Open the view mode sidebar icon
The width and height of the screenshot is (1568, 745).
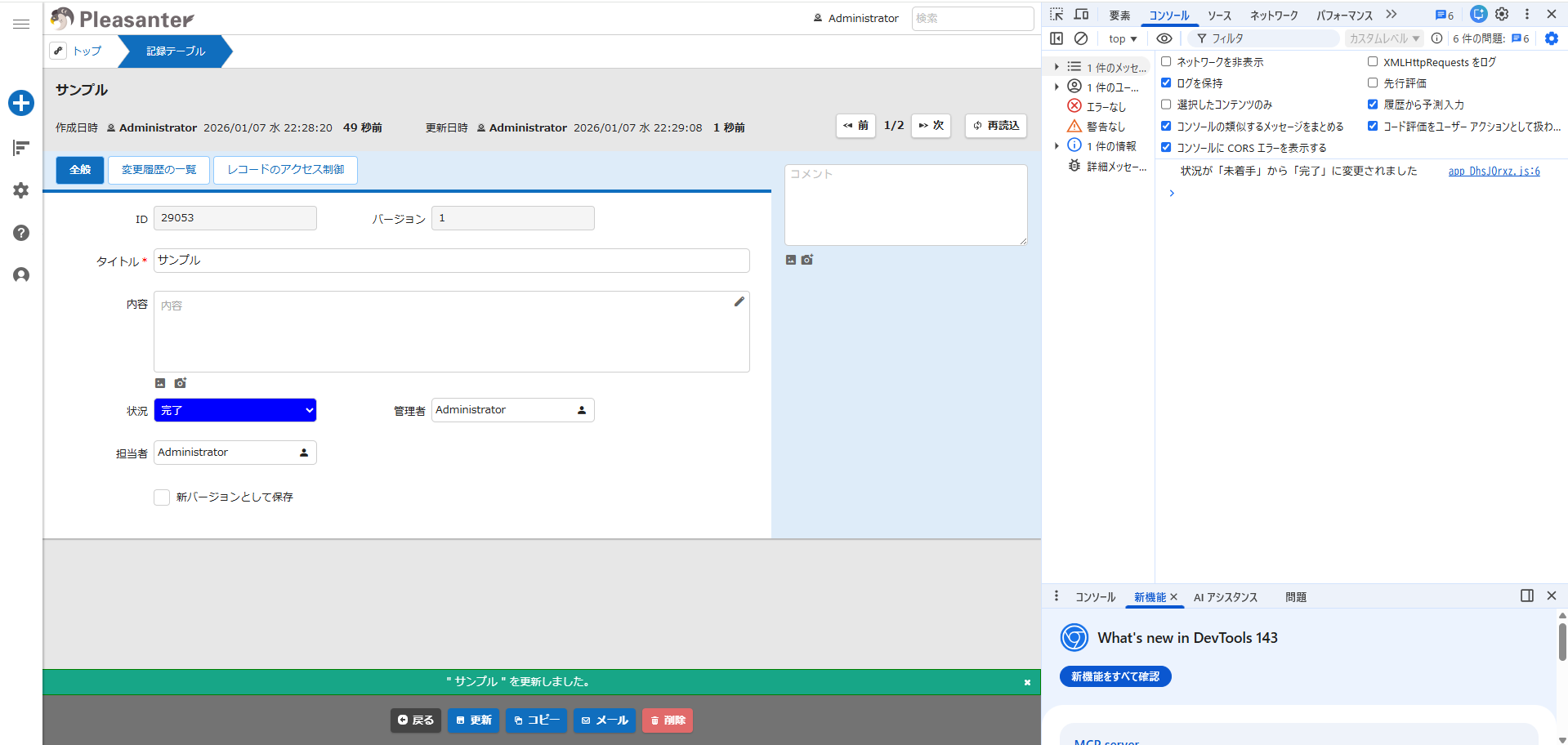(21, 148)
